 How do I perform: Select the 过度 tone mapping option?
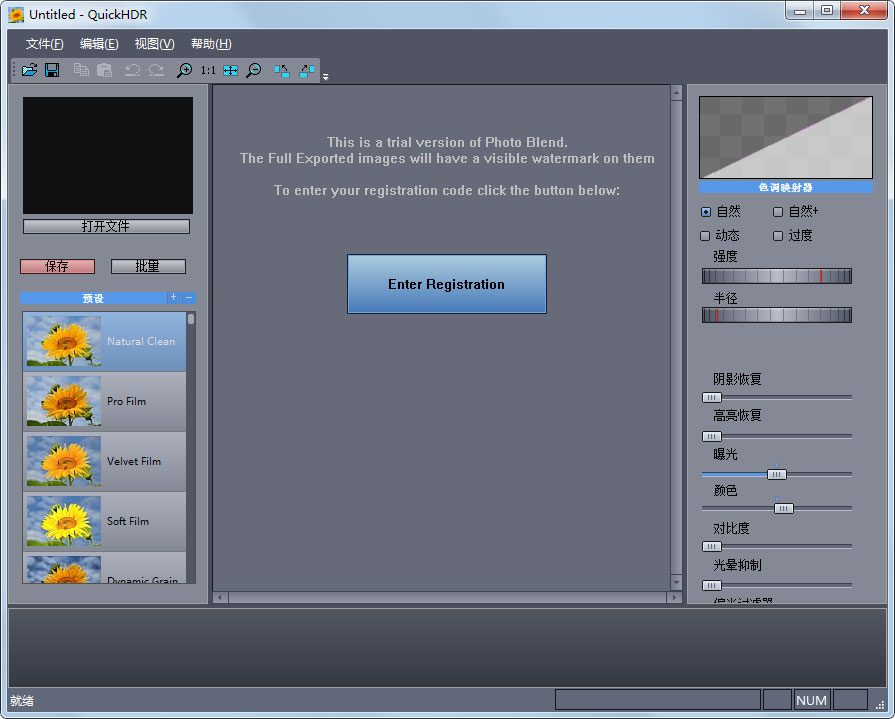(792, 236)
